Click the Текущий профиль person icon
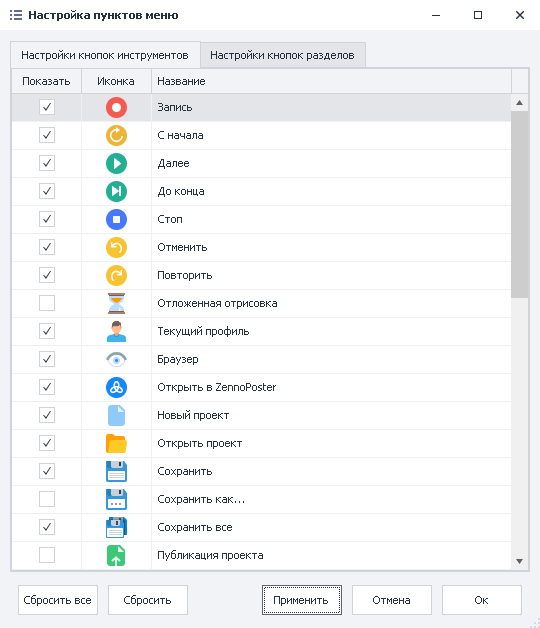 pos(116,331)
